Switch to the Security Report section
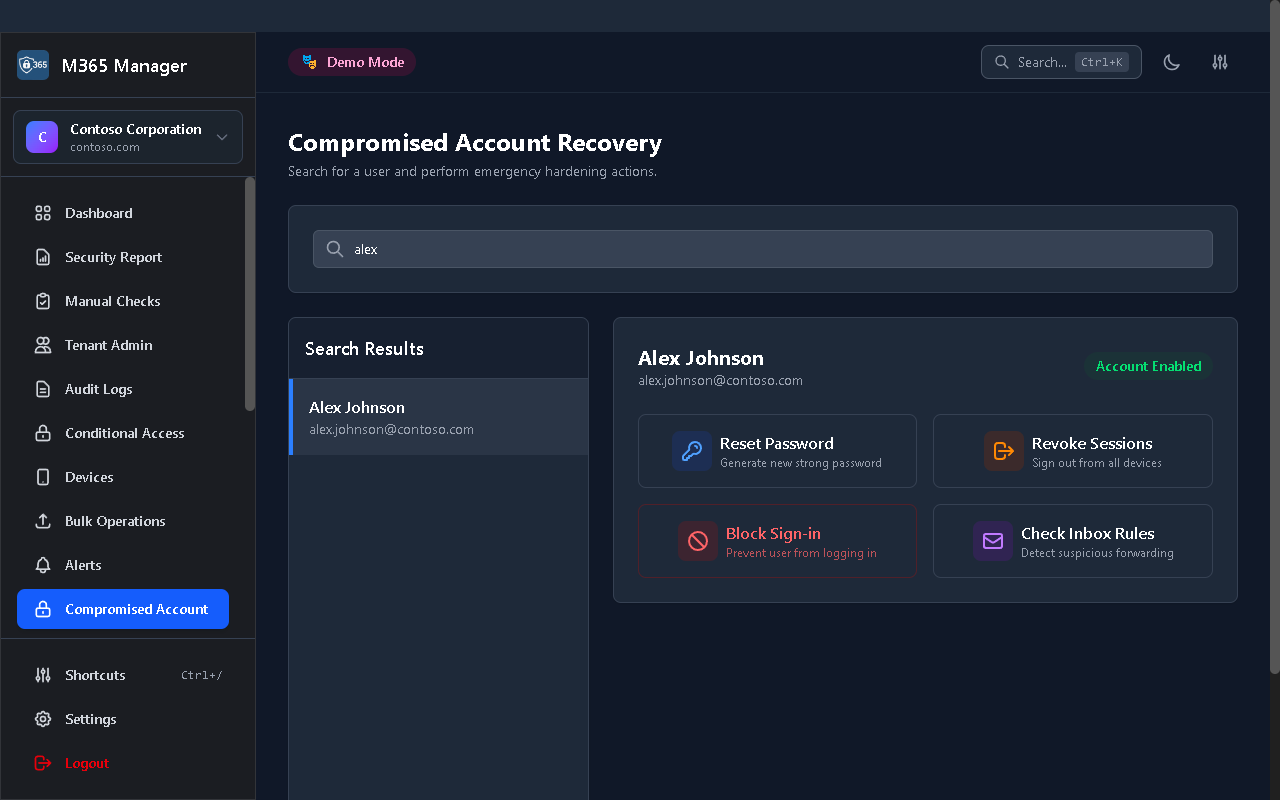The height and width of the screenshot is (800, 1280). pyautogui.click(x=113, y=257)
